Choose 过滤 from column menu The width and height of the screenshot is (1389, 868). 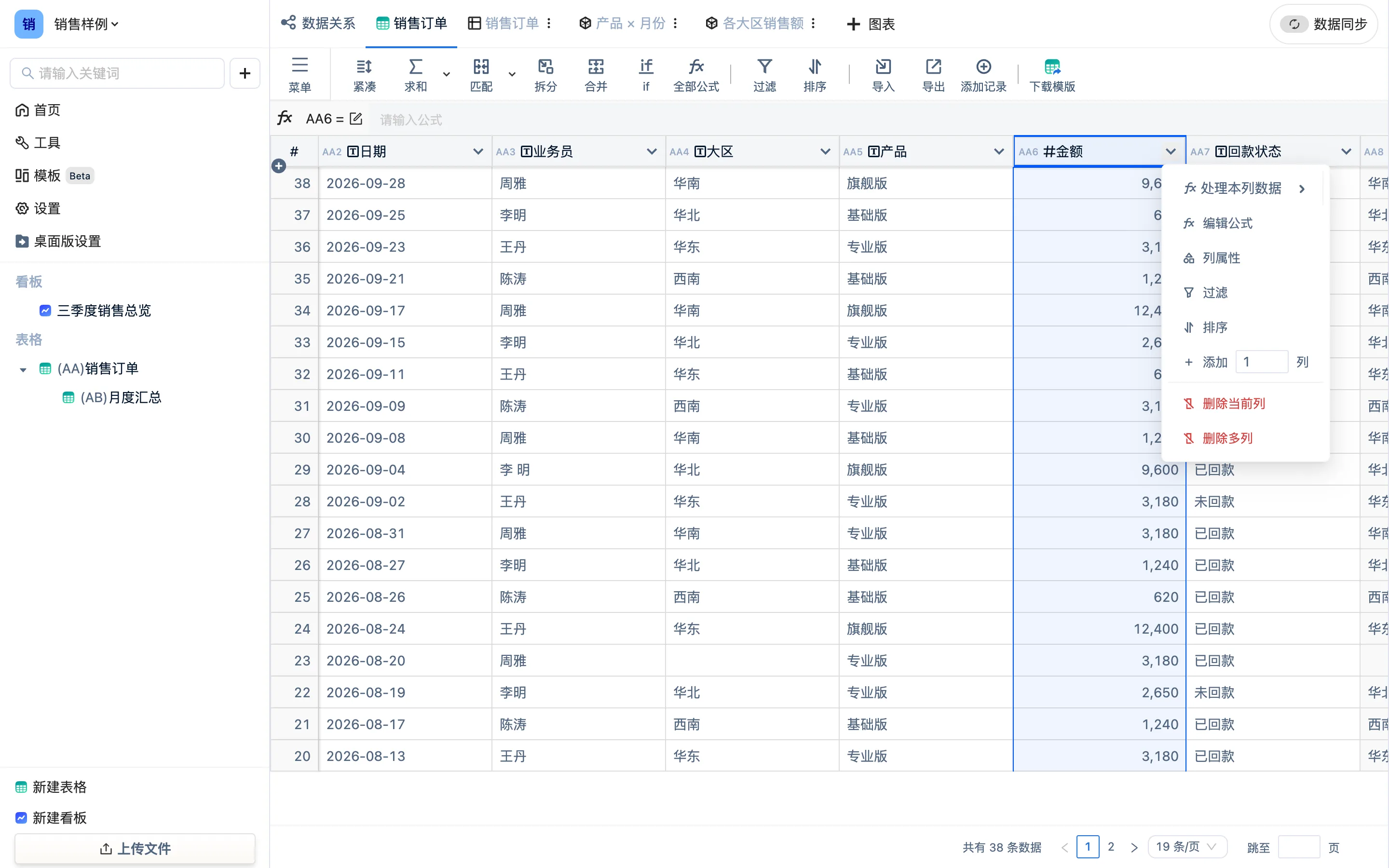(1245, 293)
